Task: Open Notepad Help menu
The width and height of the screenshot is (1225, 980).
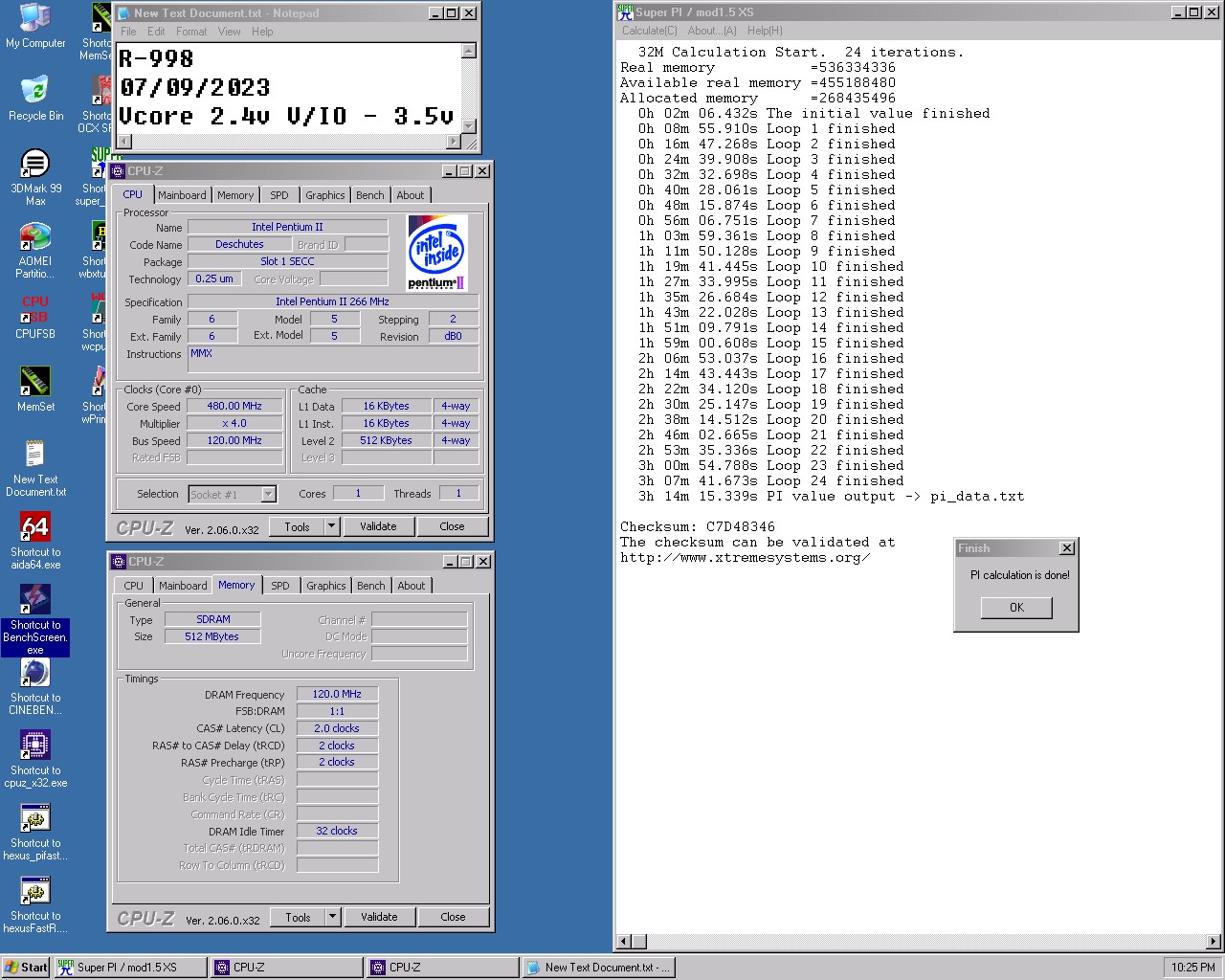Action: pyautogui.click(x=262, y=32)
